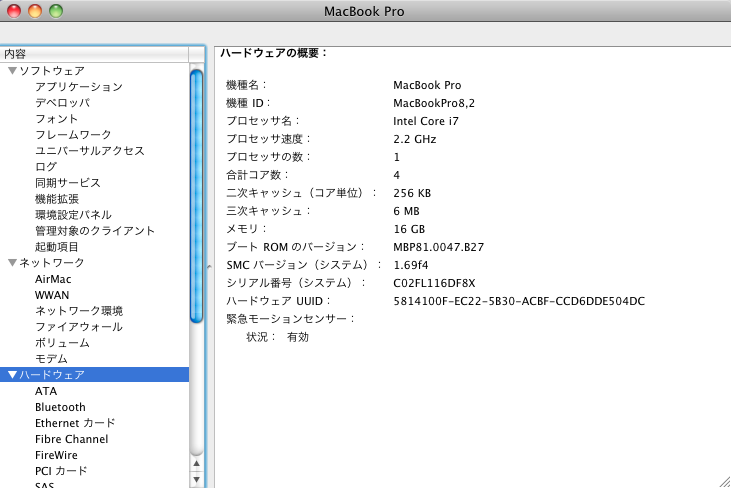
Task: Select Fibre Channel item
Action: [71, 439]
